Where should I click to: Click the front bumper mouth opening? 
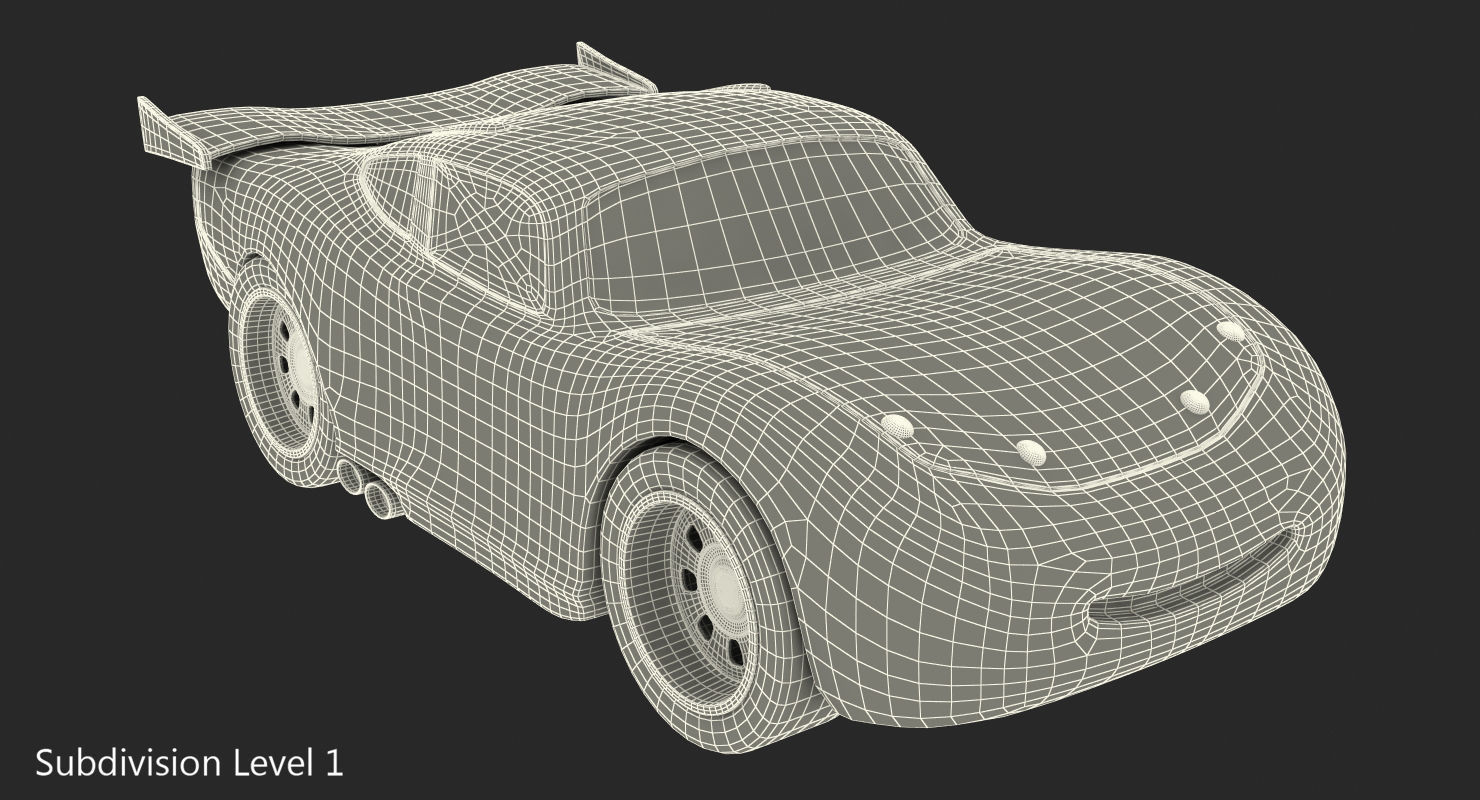click(x=1190, y=587)
